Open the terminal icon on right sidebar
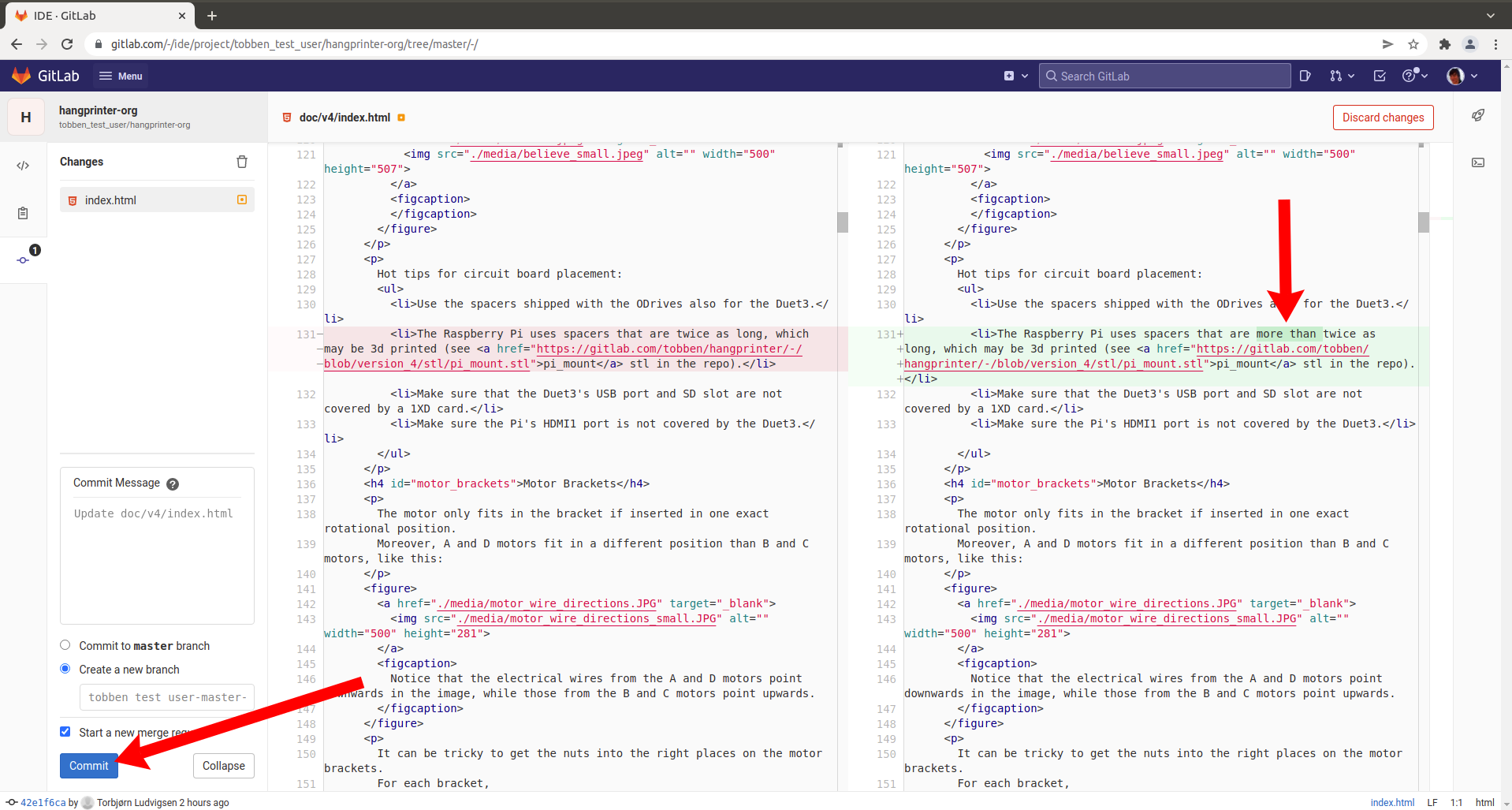Screen dimensions: 1512x810 tap(1478, 162)
